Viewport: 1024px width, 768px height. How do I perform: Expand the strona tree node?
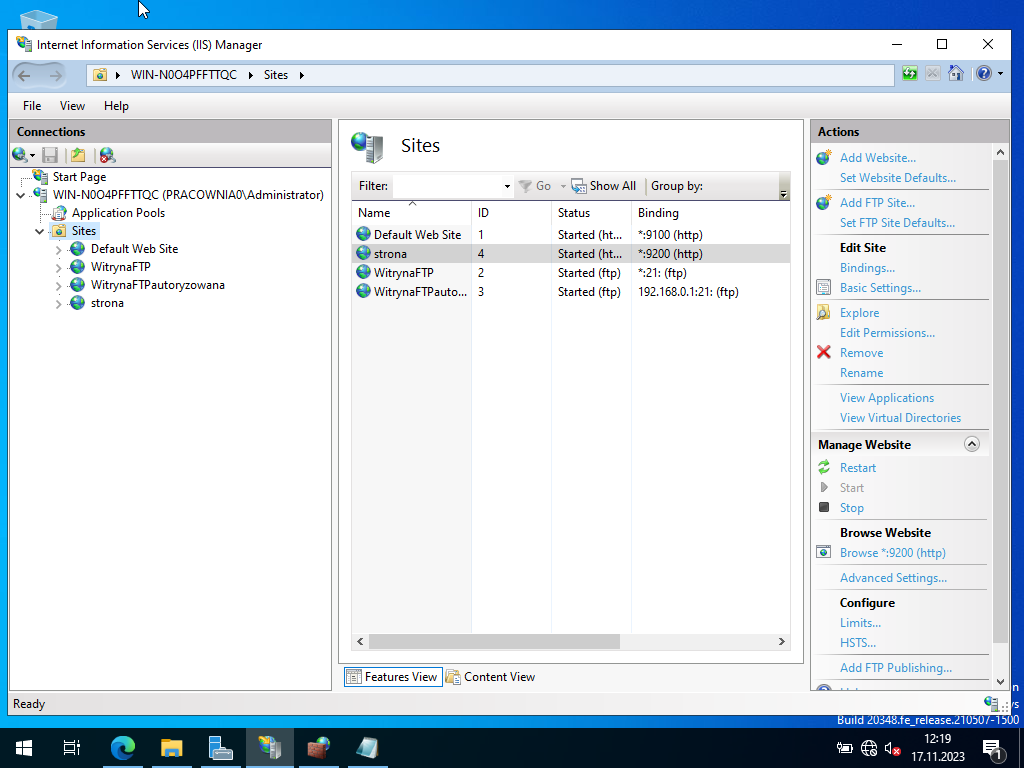pyautogui.click(x=59, y=304)
